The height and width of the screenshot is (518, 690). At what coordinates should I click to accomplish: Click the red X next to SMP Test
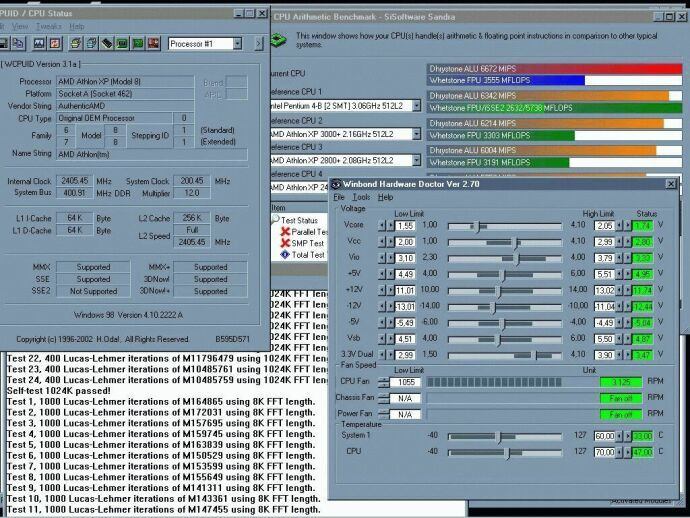[285, 242]
